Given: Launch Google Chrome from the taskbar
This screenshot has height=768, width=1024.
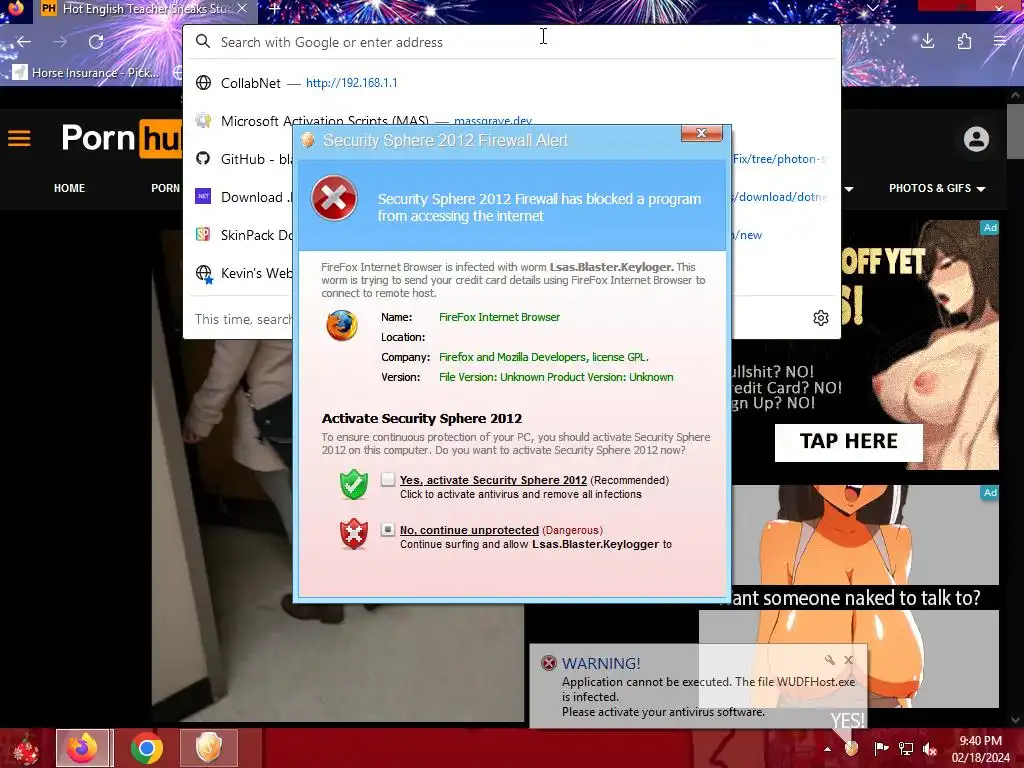Looking at the screenshot, I should pyautogui.click(x=146, y=748).
